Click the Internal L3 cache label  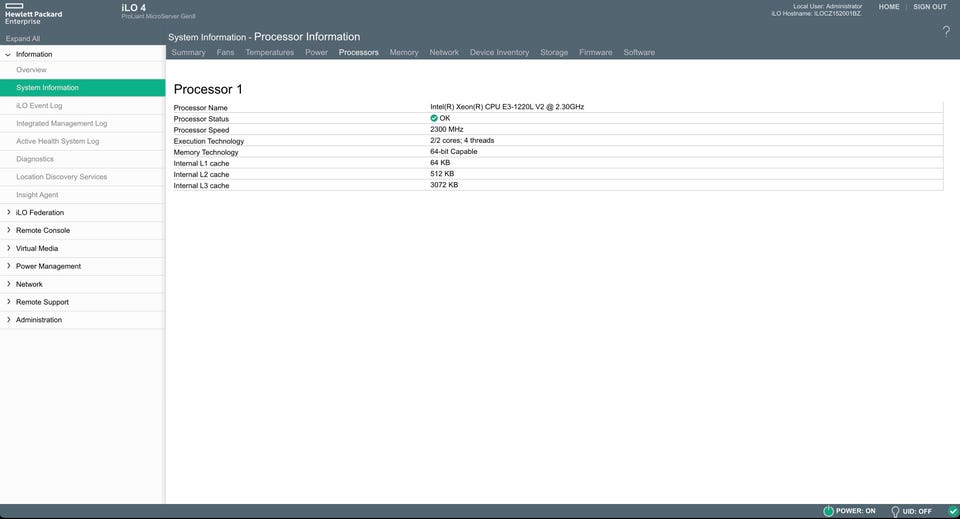(201, 185)
